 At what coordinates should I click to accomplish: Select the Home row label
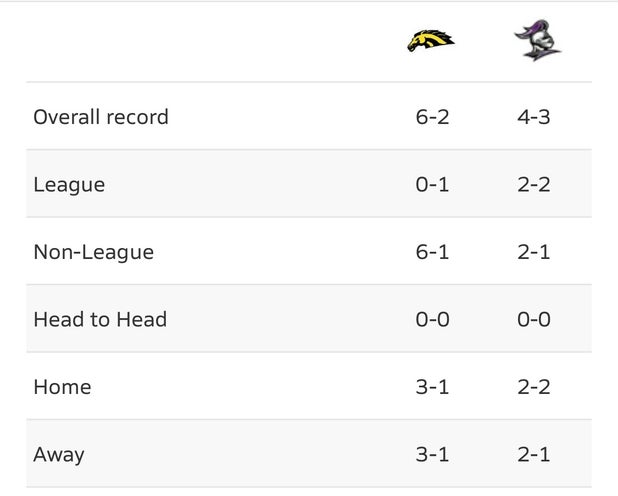[62, 387]
